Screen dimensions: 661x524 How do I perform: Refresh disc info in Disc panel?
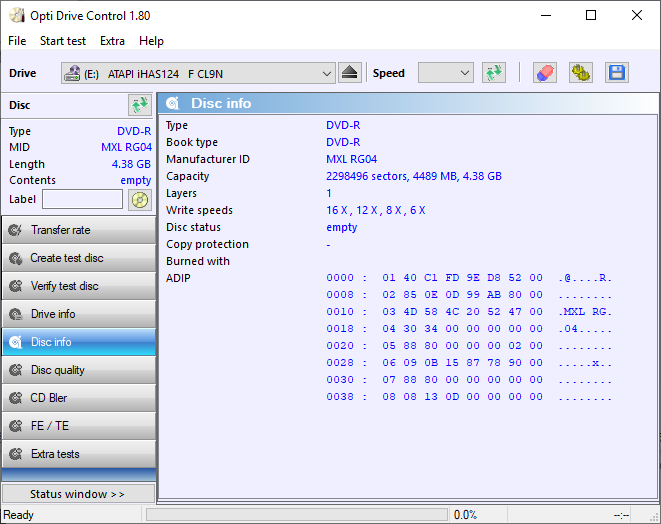tap(139, 105)
